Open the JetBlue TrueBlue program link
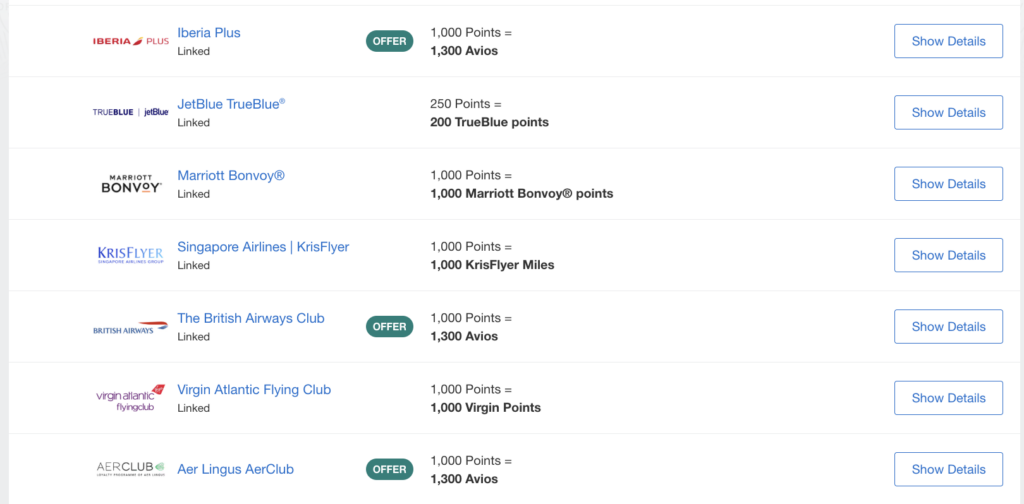This screenshot has height=504, width=1024. tap(231, 104)
